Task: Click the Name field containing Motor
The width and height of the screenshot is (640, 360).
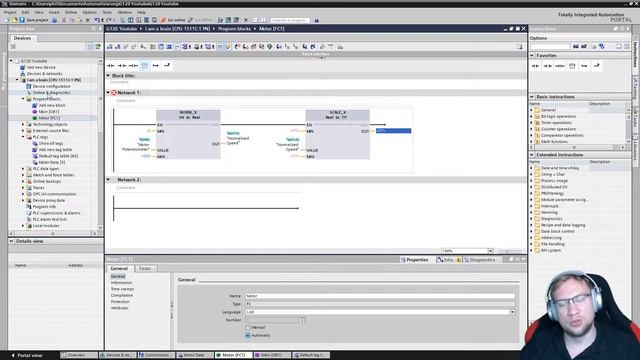Action: point(380,296)
